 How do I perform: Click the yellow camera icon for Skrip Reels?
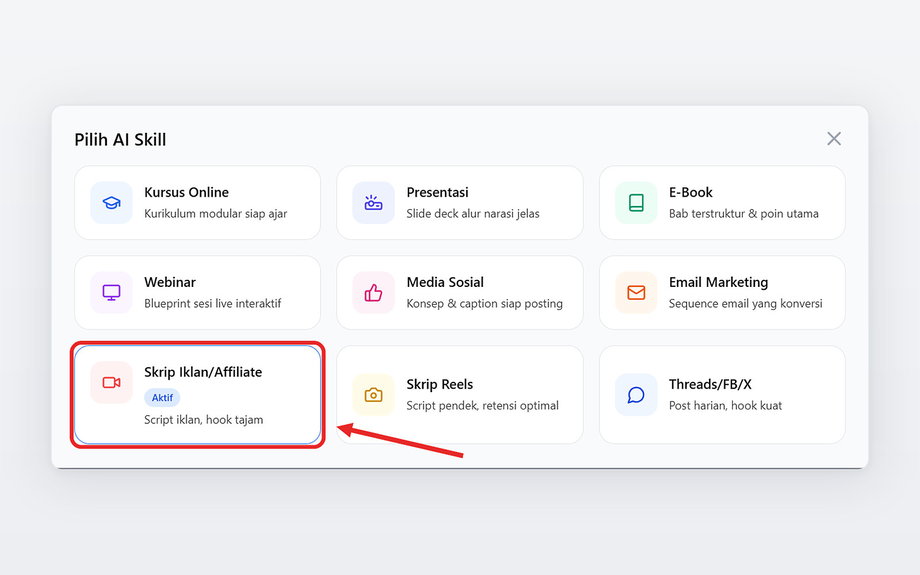click(373, 394)
